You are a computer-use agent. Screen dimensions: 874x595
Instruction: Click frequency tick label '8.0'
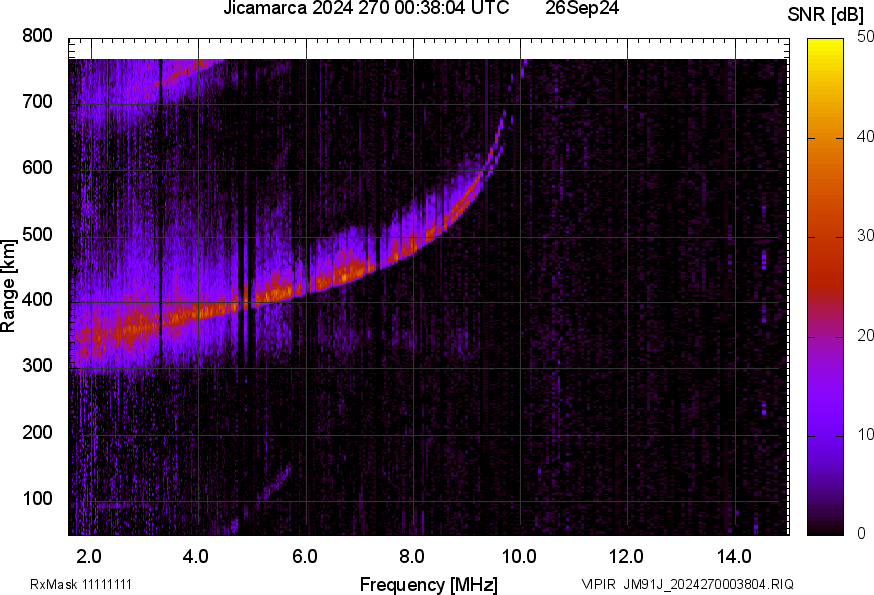412,557
